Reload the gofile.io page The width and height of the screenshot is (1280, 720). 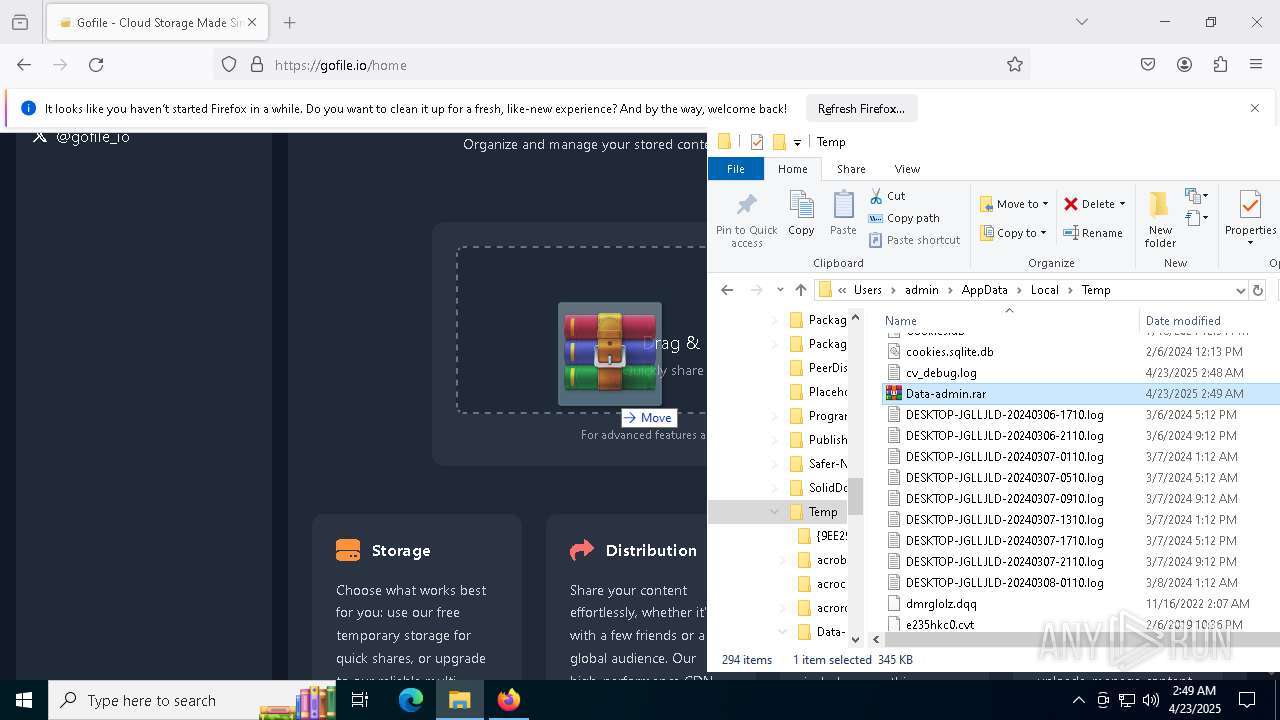(x=96, y=65)
